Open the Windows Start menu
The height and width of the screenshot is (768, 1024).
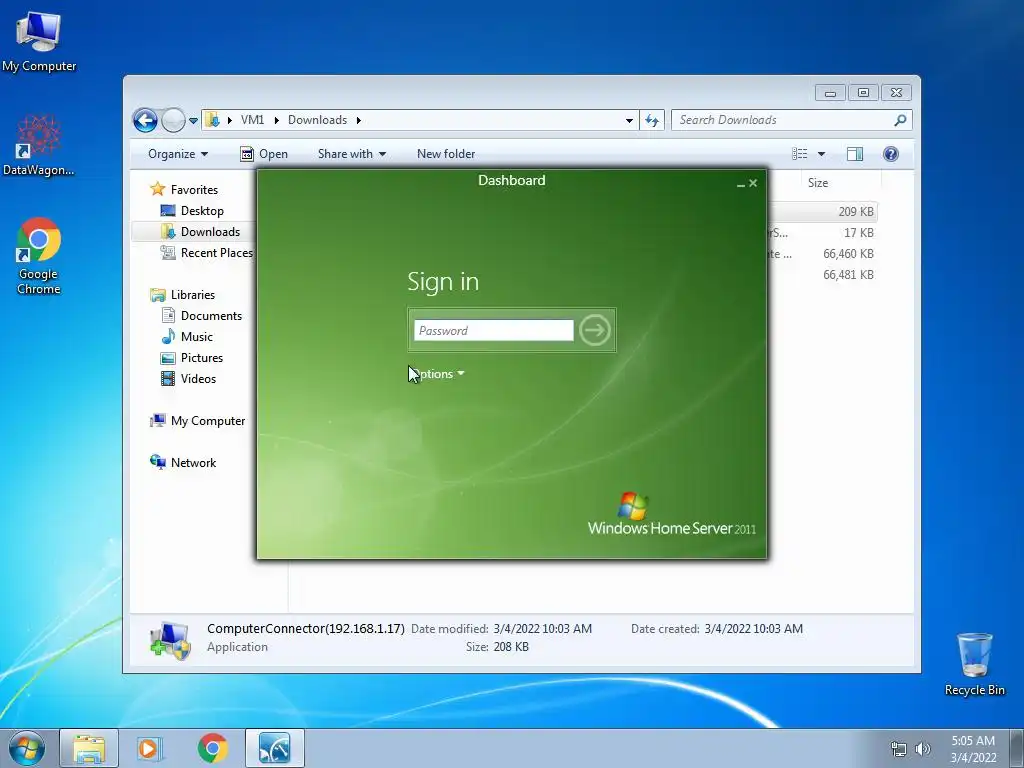(x=27, y=748)
